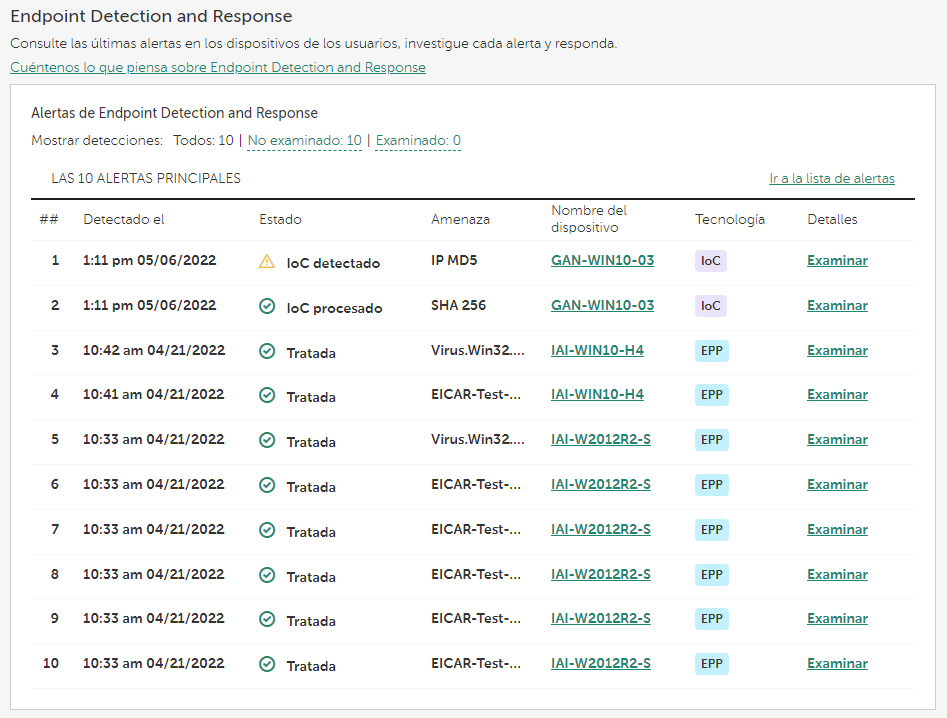
Task: Click Examinar on row 5
Action: point(837,439)
